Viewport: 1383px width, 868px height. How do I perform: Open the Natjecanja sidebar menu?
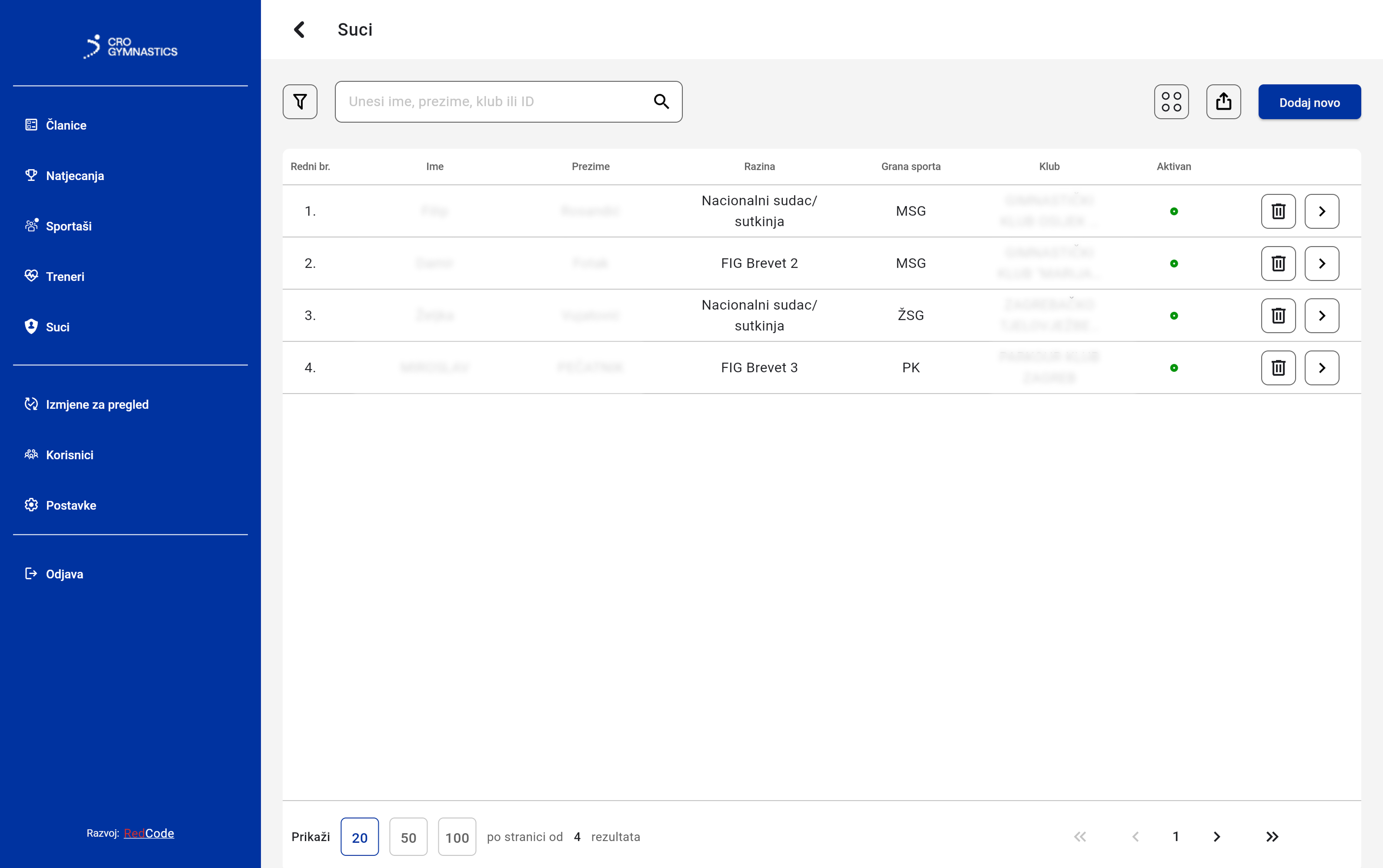click(75, 176)
